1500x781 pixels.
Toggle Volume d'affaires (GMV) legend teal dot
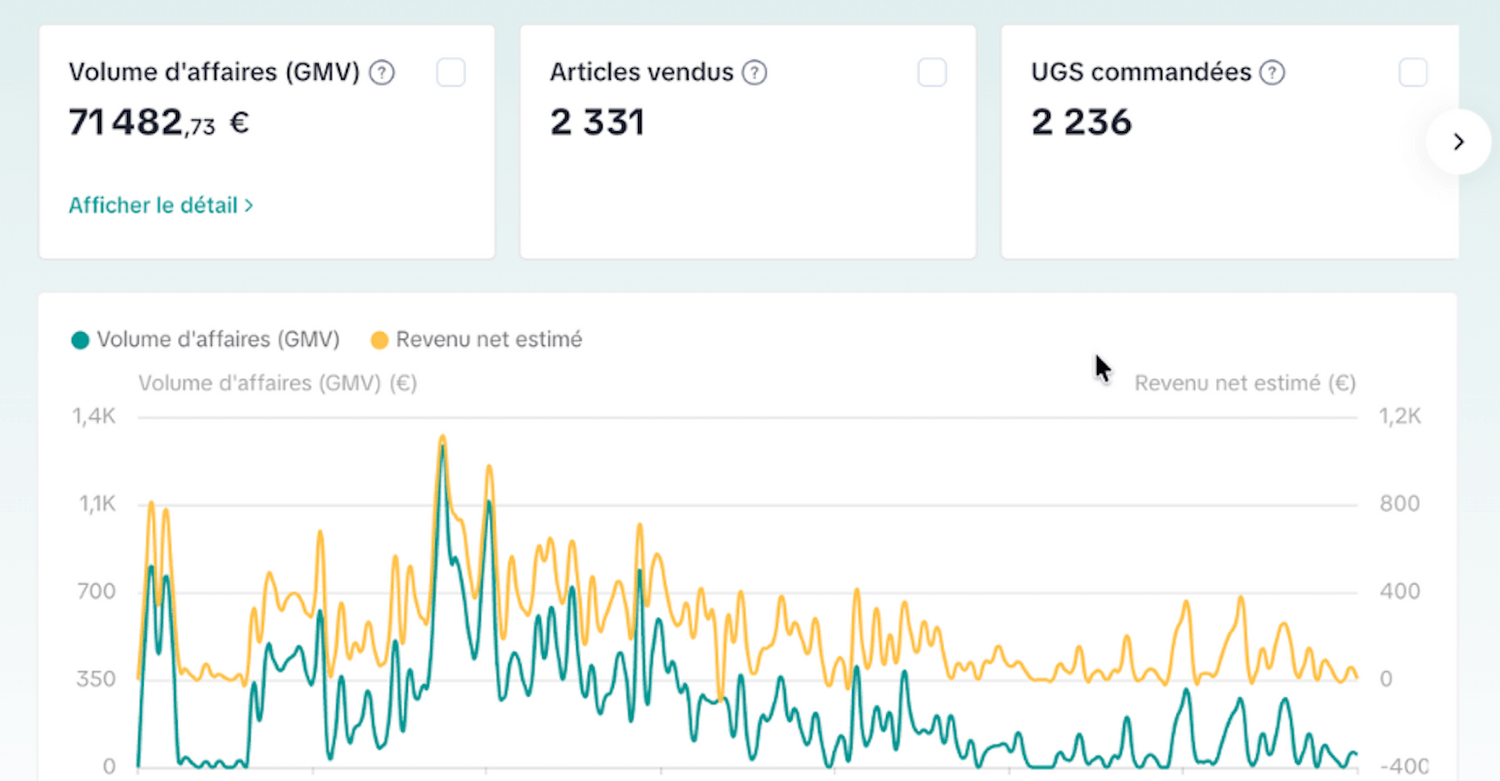80,341
